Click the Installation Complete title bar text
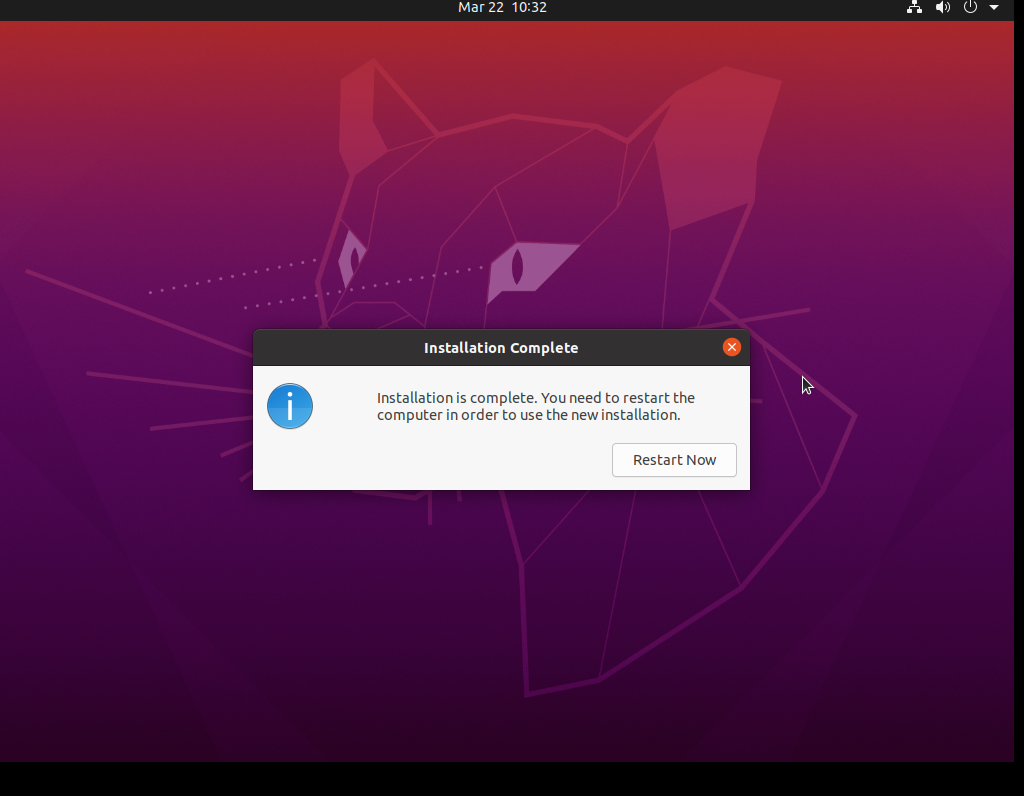Image resolution: width=1024 pixels, height=796 pixels. (501, 347)
